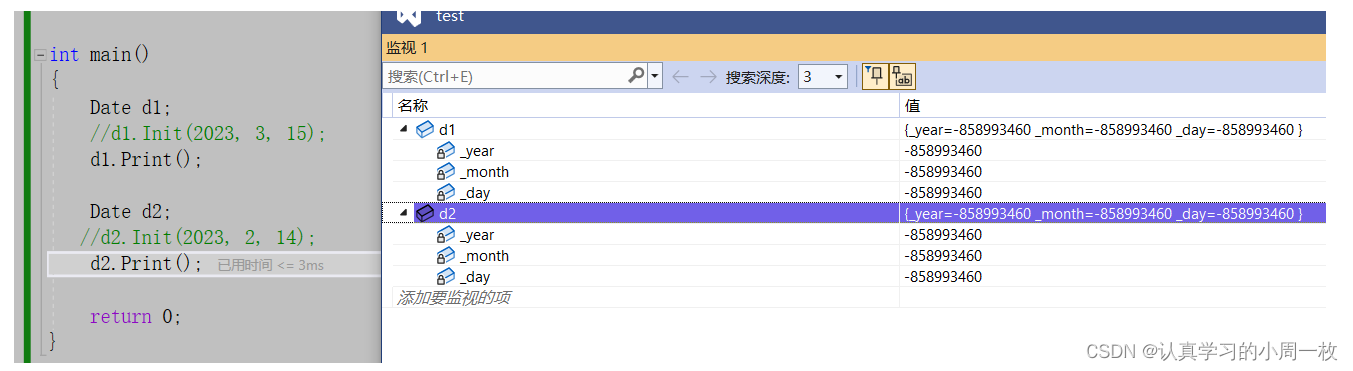The height and width of the screenshot is (371, 1353).
Task: Select the d1 row name
Action: 447,130
